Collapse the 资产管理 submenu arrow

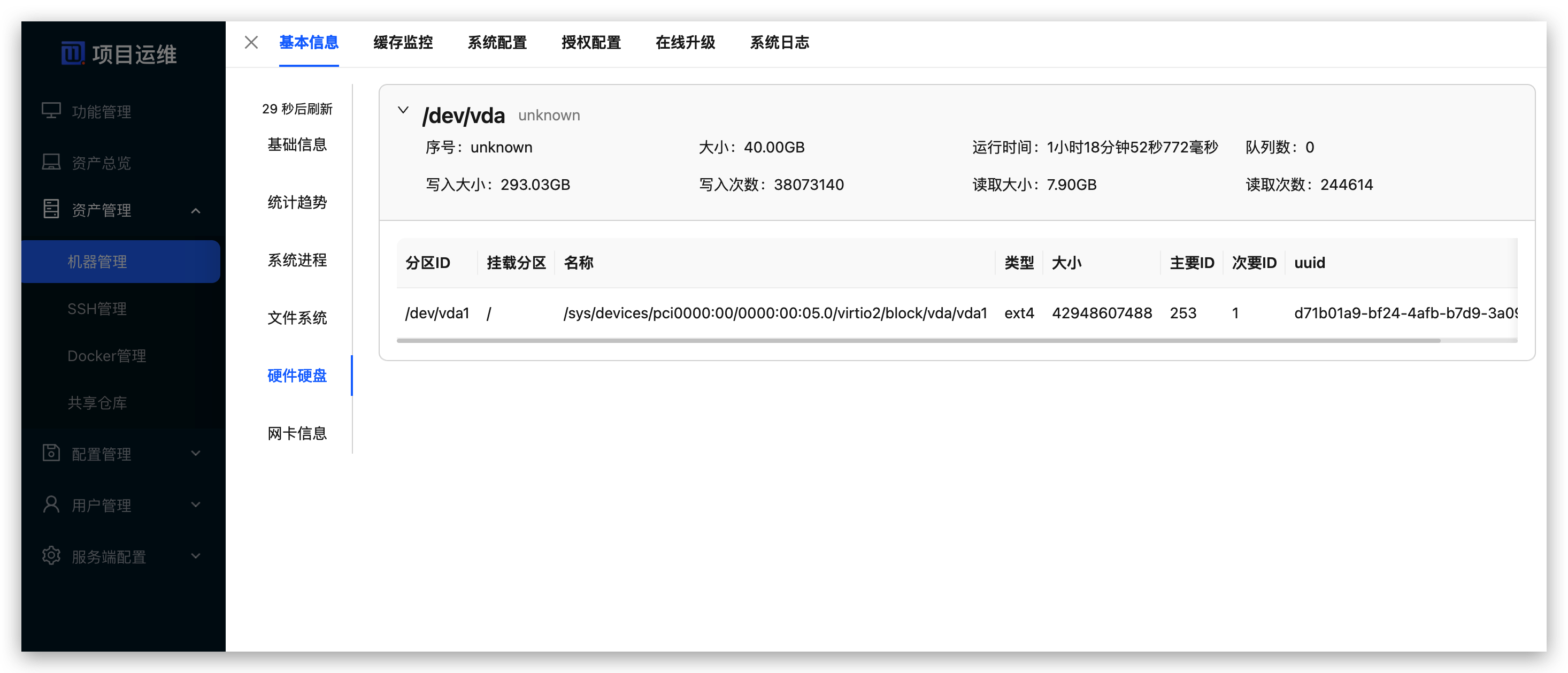click(x=195, y=211)
